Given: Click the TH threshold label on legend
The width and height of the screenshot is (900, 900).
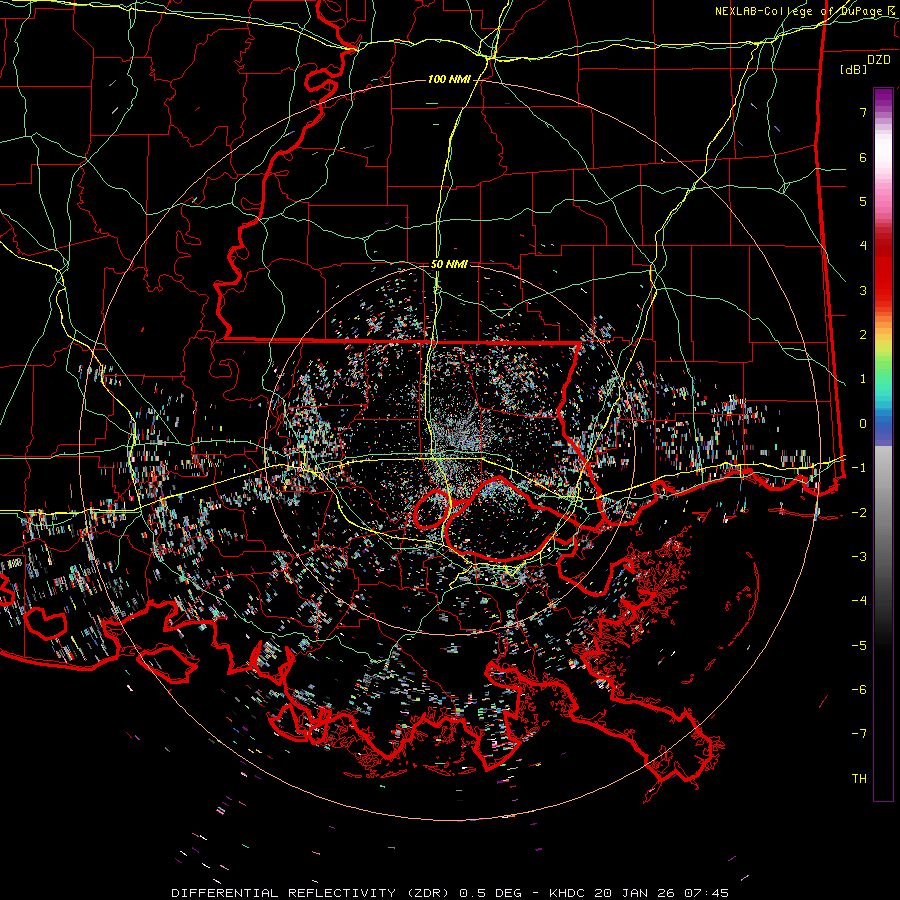Looking at the screenshot, I should (859, 779).
